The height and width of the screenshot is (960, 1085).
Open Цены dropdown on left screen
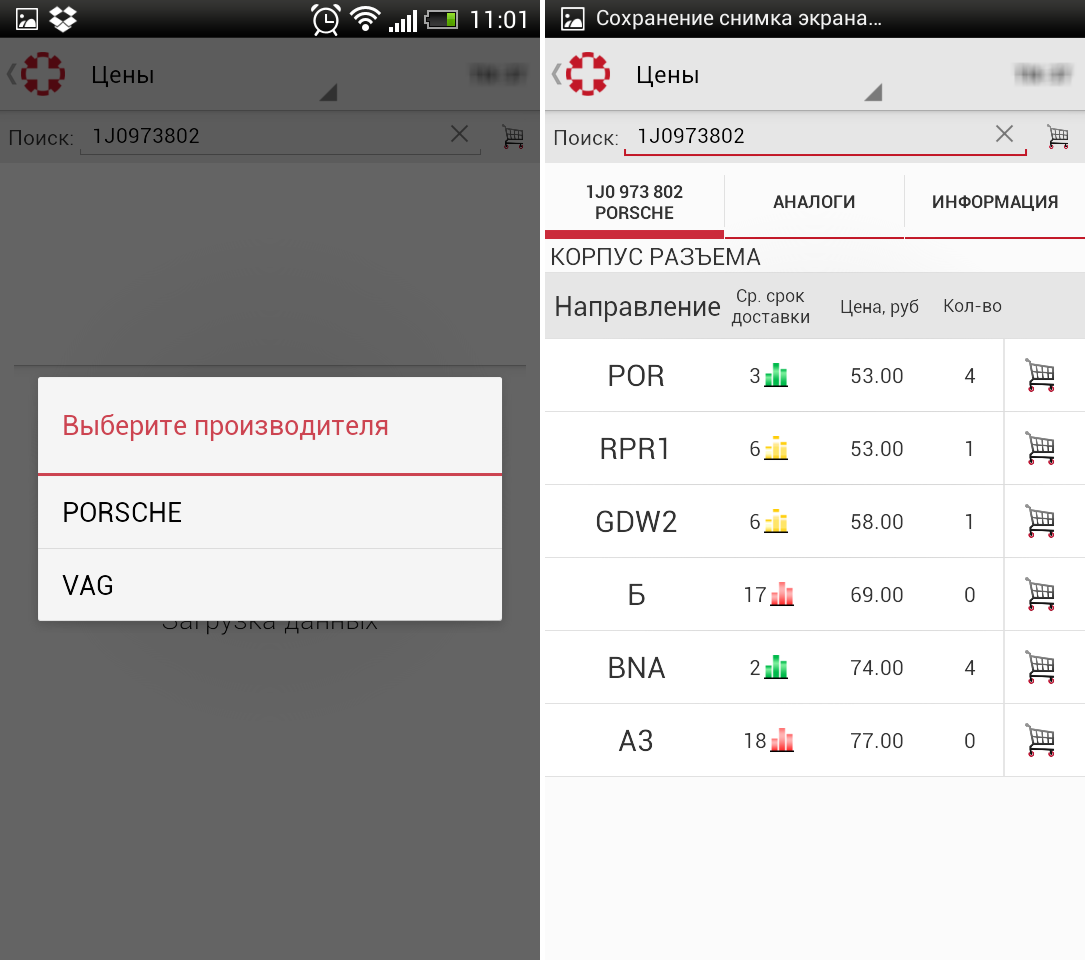point(213,75)
